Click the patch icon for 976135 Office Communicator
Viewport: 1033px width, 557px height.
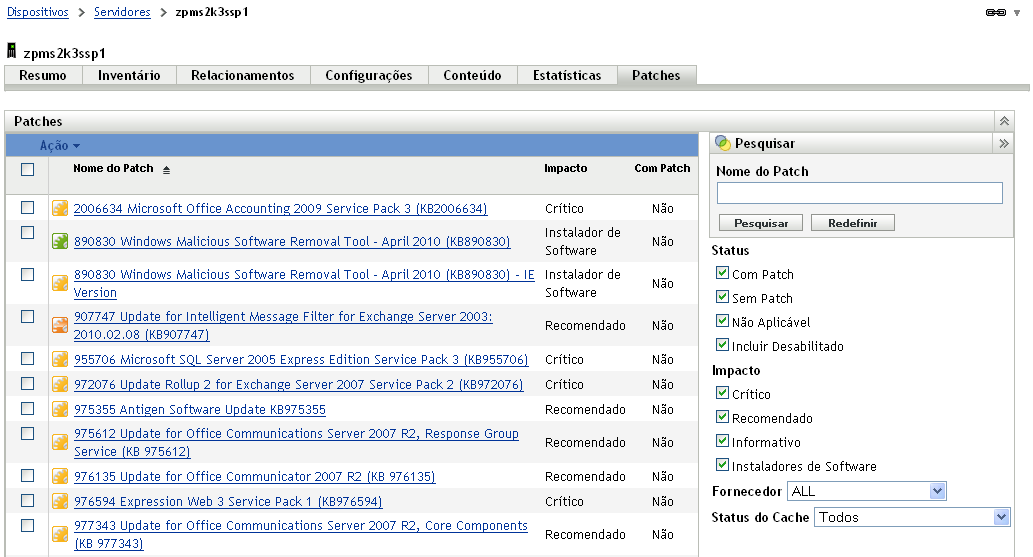point(60,476)
